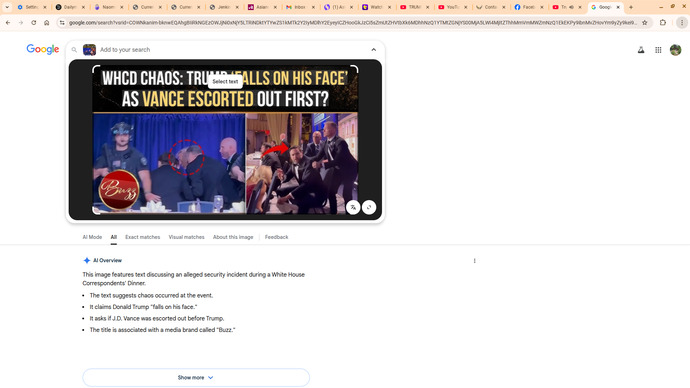The height and width of the screenshot is (388, 690).
Task: Open About this image tab
Action: click(x=233, y=237)
